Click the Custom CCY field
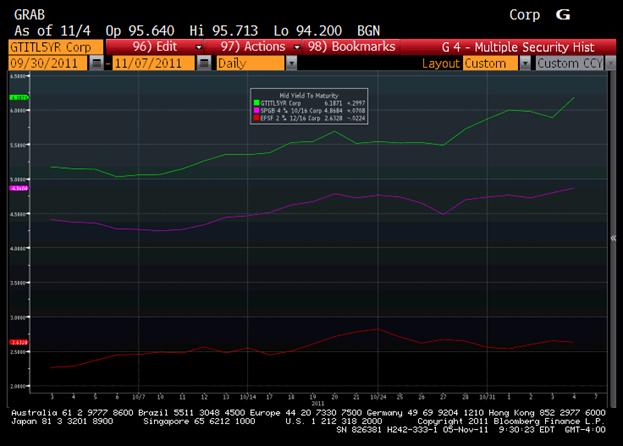Viewport: 623px width, 446px height. pyautogui.click(x=570, y=64)
